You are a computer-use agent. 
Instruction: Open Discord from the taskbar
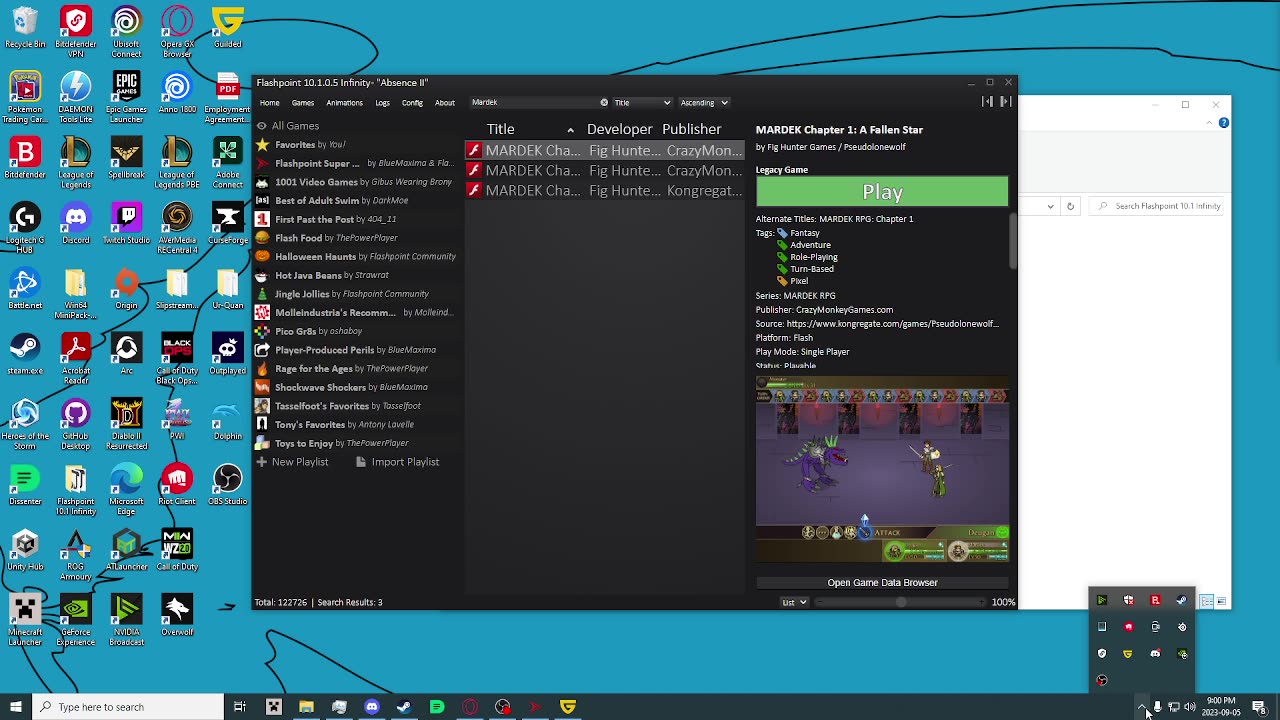click(371, 707)
